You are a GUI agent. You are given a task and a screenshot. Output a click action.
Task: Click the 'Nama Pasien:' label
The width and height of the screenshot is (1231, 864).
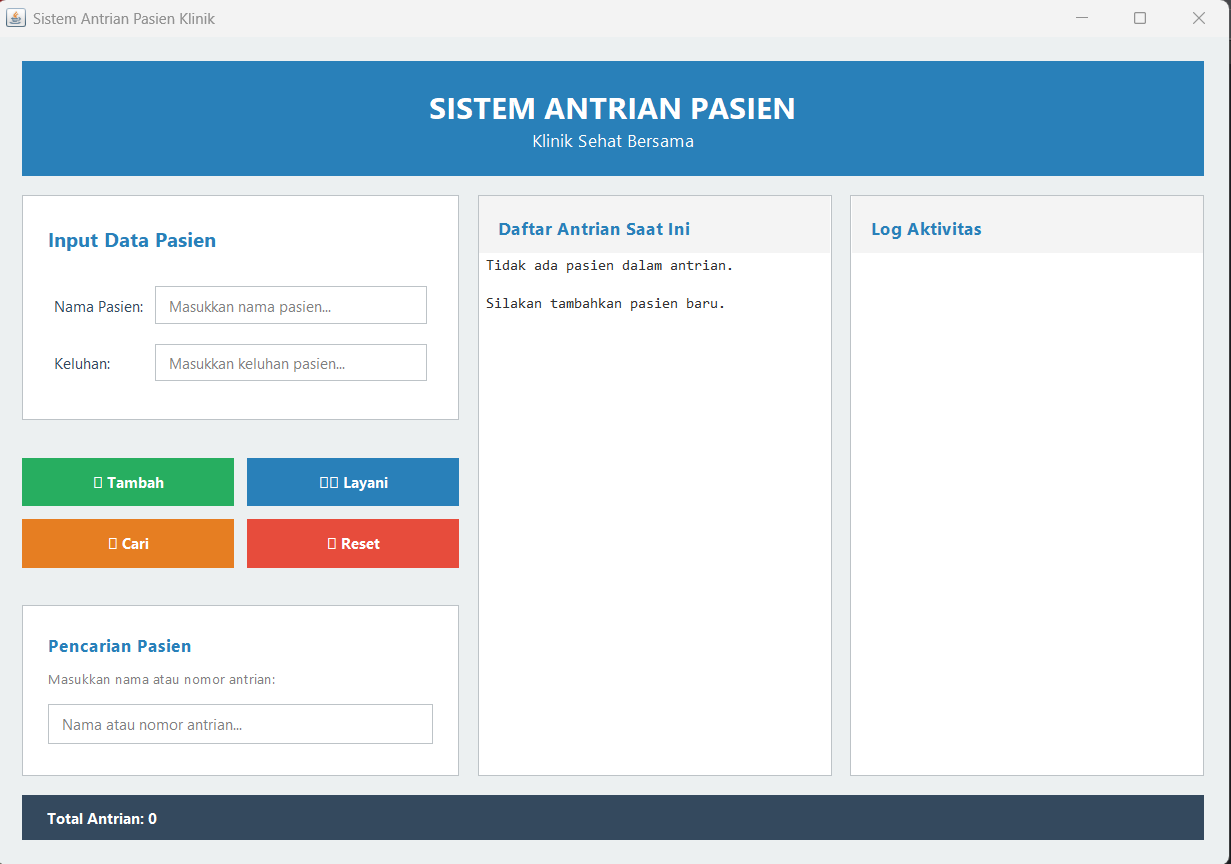pos(98,306)
